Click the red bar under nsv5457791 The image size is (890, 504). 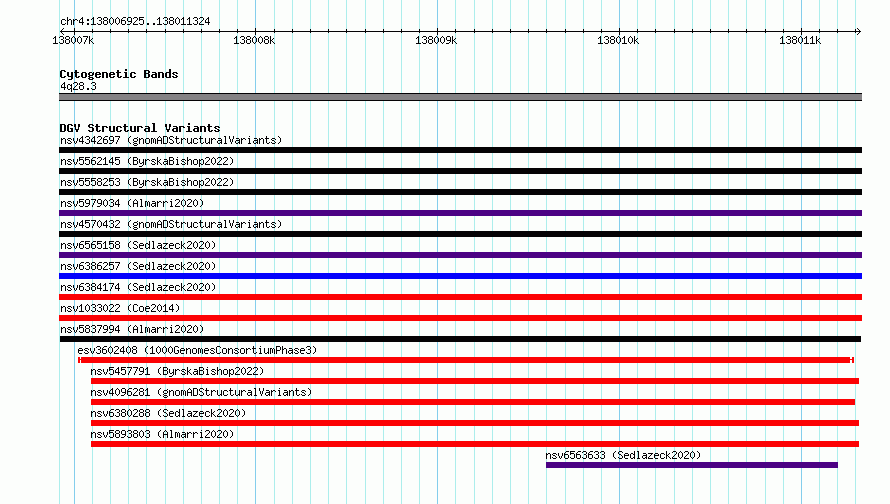475,381
